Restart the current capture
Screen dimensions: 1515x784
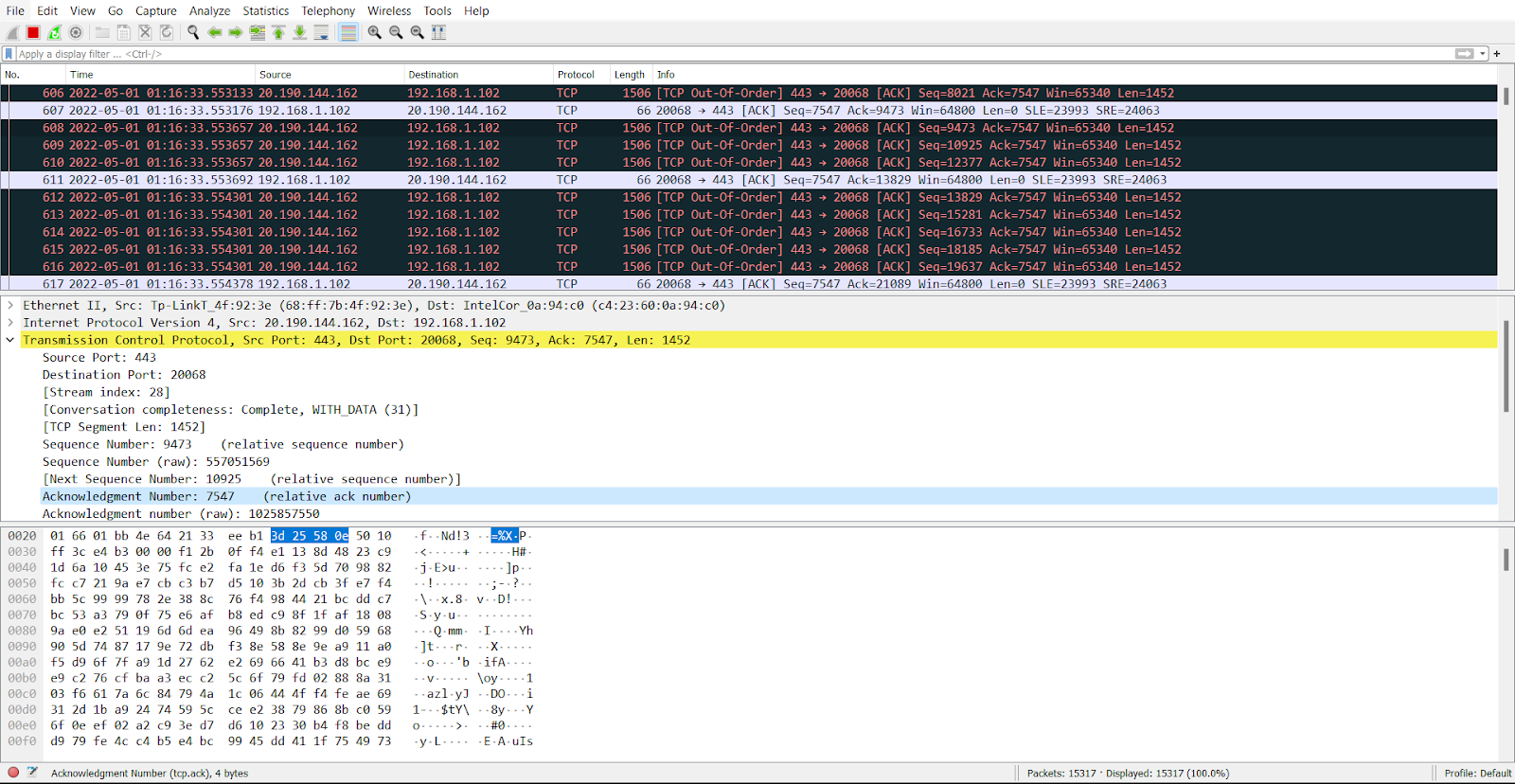[x=54, y=32]
